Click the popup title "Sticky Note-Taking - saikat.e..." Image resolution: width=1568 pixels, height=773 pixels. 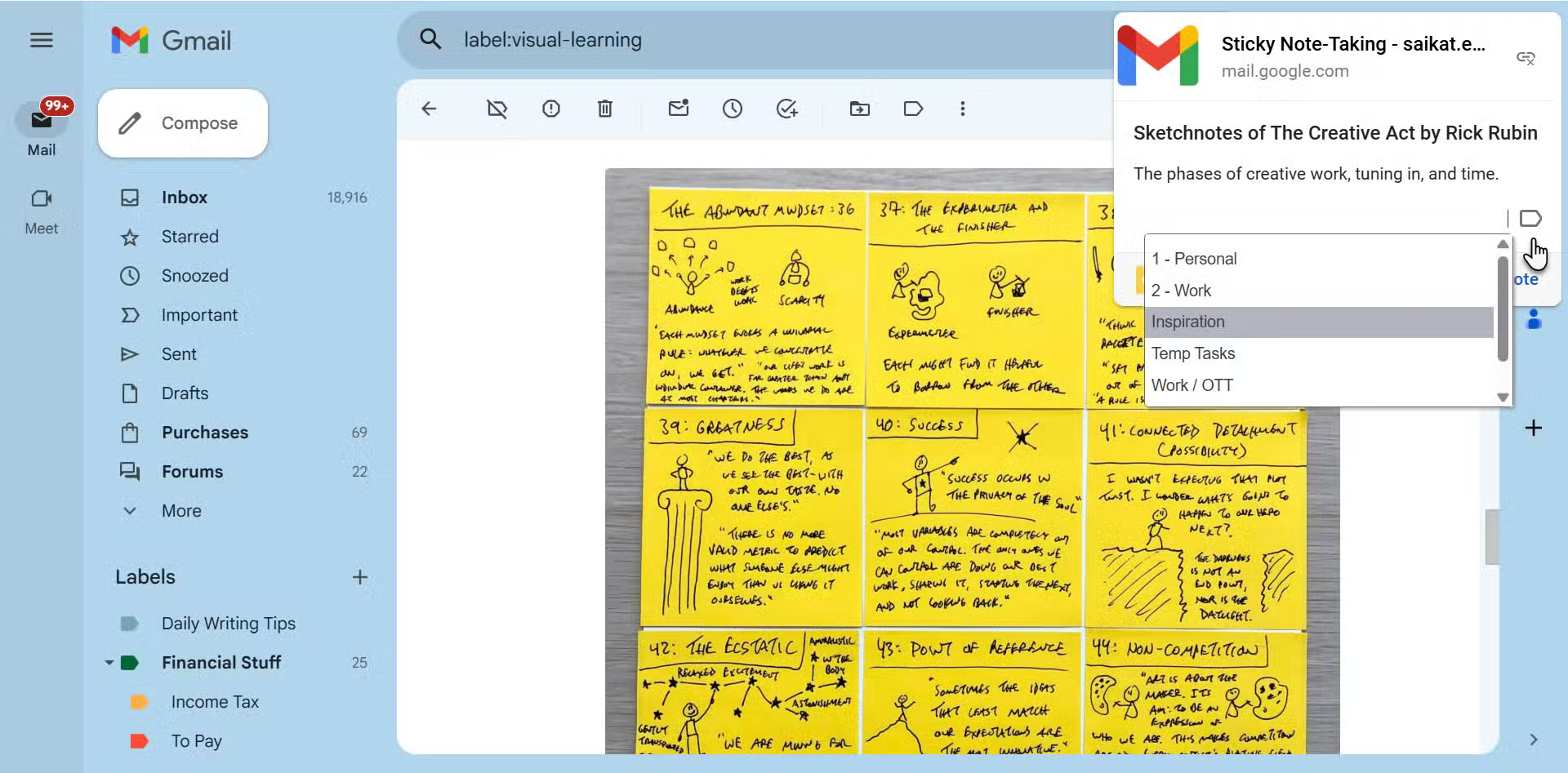tap(1353, 44)
